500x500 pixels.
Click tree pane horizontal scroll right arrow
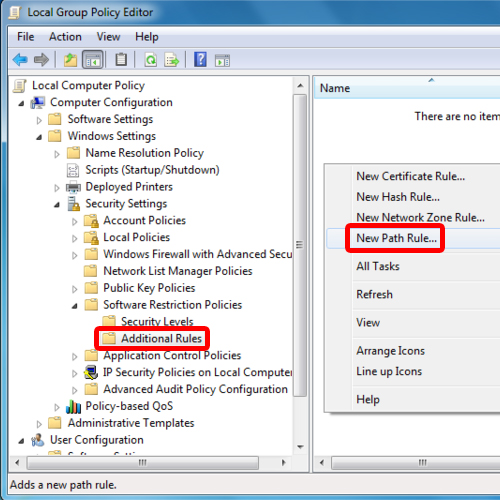(283, 463)
